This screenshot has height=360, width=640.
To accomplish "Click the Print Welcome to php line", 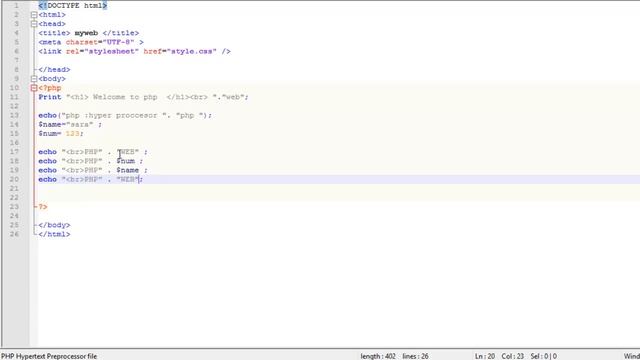I will [143, 97].
